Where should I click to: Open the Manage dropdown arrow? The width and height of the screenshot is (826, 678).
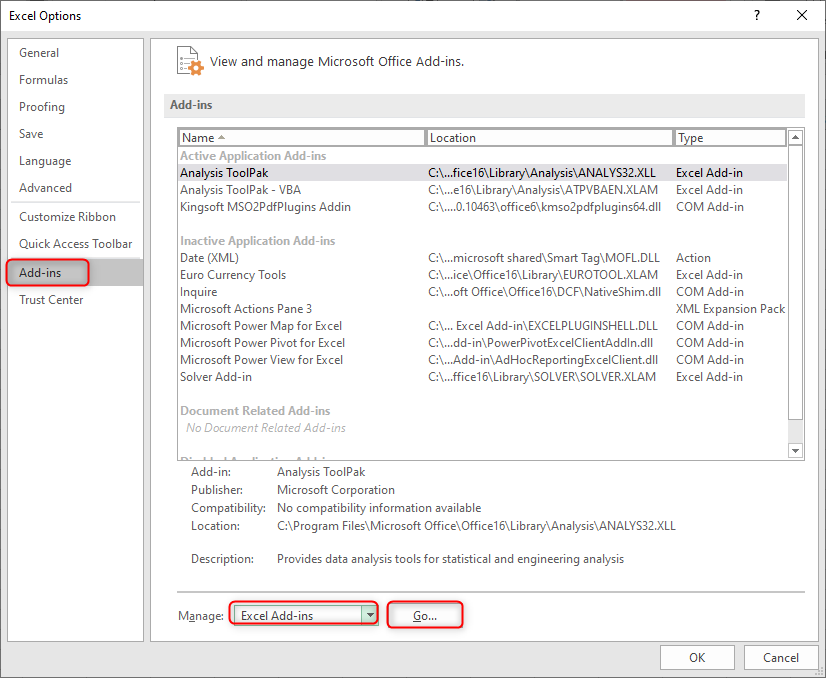[370, 615]
